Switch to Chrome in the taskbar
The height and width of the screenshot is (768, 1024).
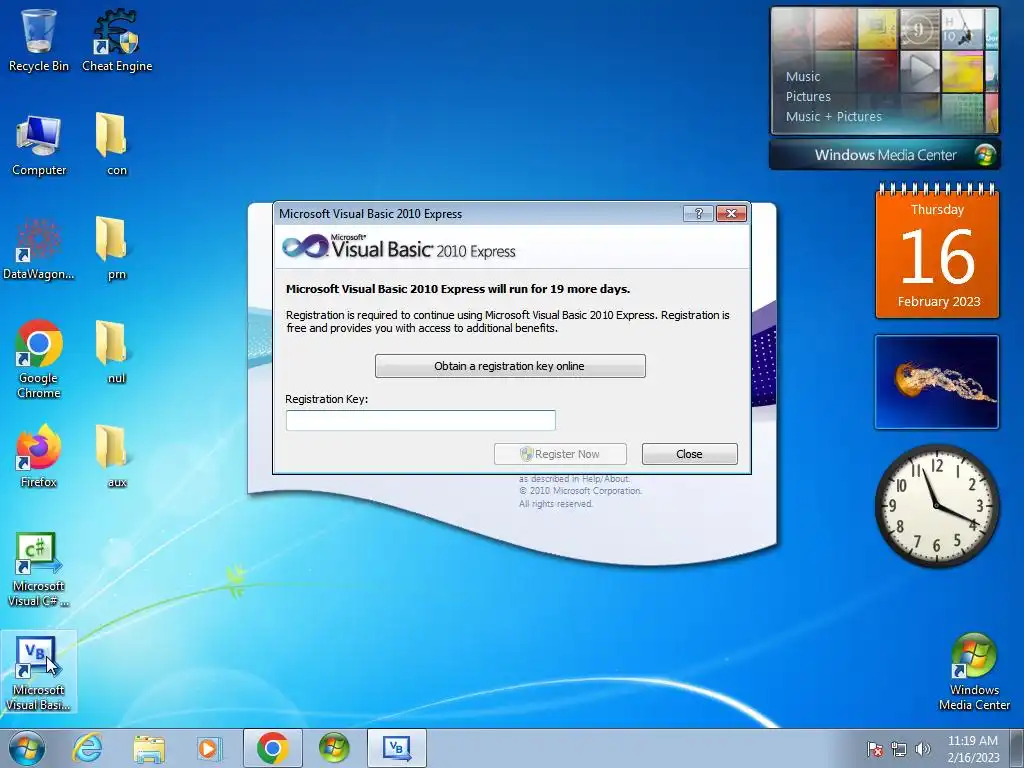coord(272,748)
